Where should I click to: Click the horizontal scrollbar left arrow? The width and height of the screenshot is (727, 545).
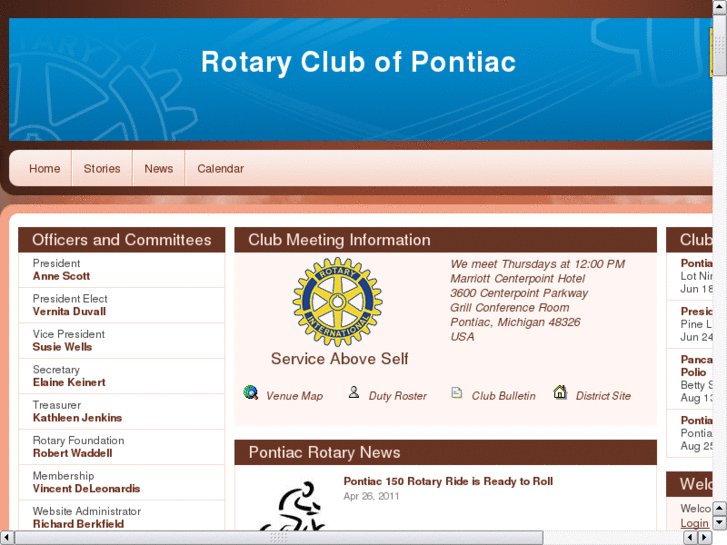pyautogui.click(x=6, y=538)
